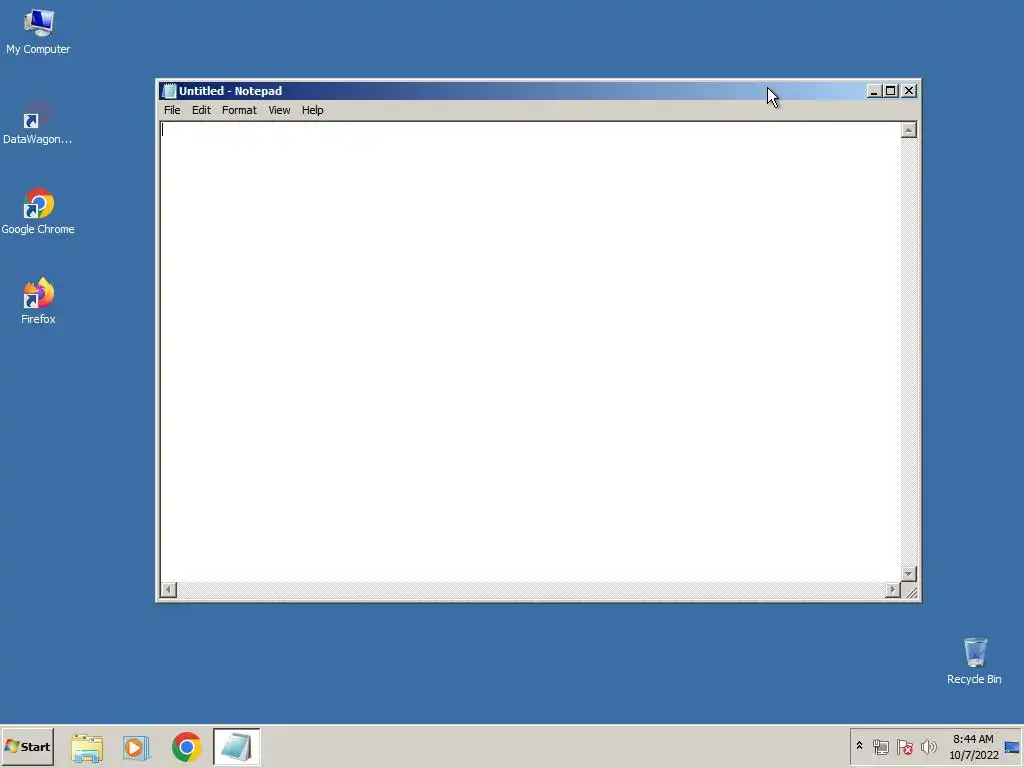Launch Chrome from the taskbar

pyautogui.click(x=186, y=747)
